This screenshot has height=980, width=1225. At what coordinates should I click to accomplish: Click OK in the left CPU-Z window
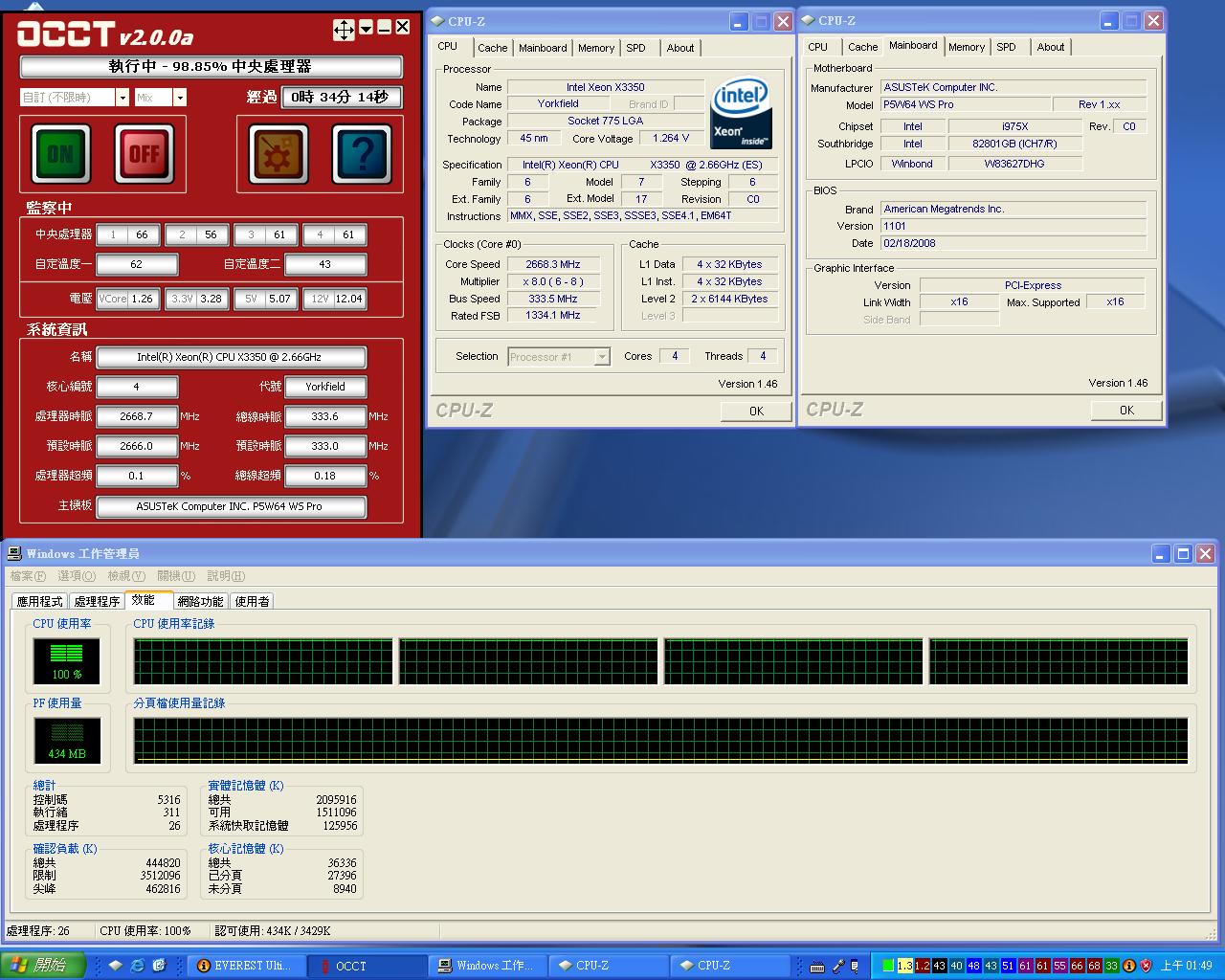pos(756,411)
